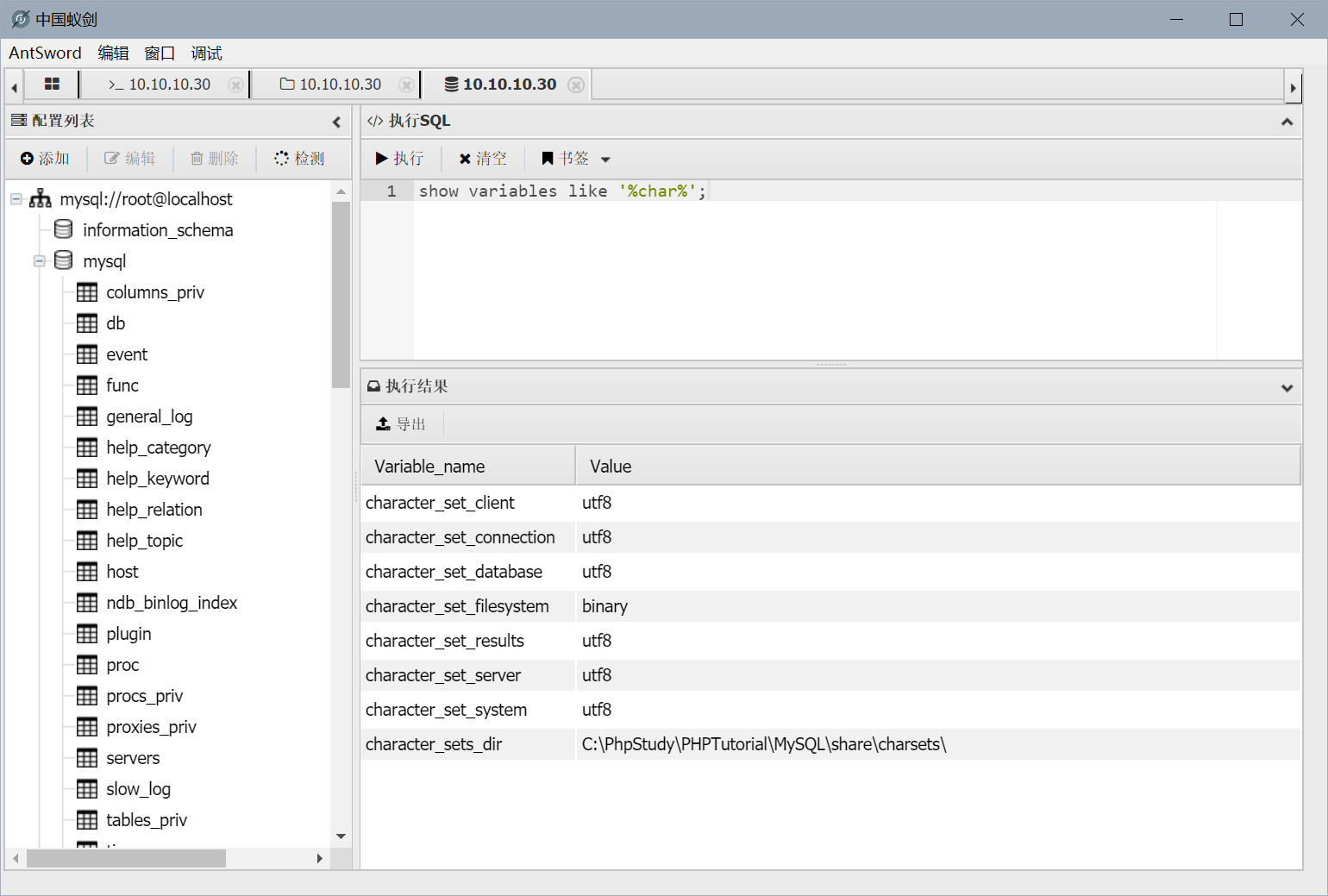Image resolution: width=1328 pixels, height=896 pixels.
Task: Open the general_log table
Action: point(149,417)
